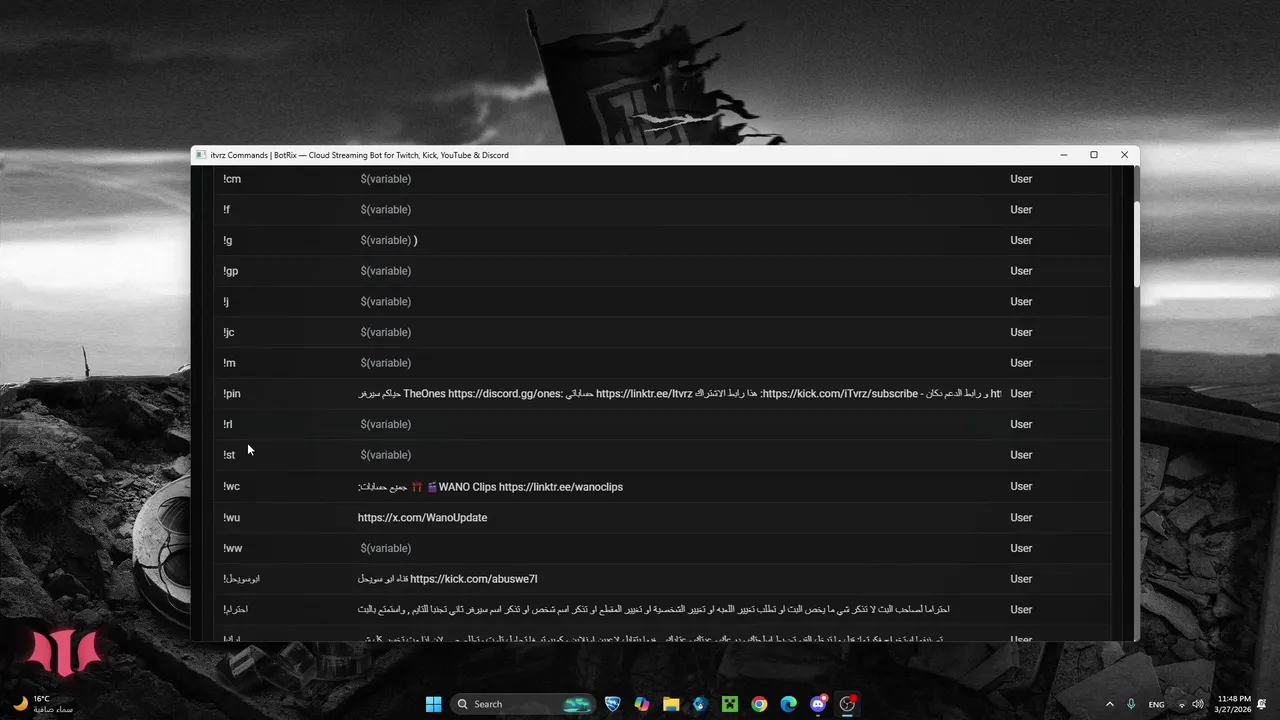Click the linktr.ee/Itvrz link in !pin row
Viewport: 1280px width, 720px height.
point(644,394)
